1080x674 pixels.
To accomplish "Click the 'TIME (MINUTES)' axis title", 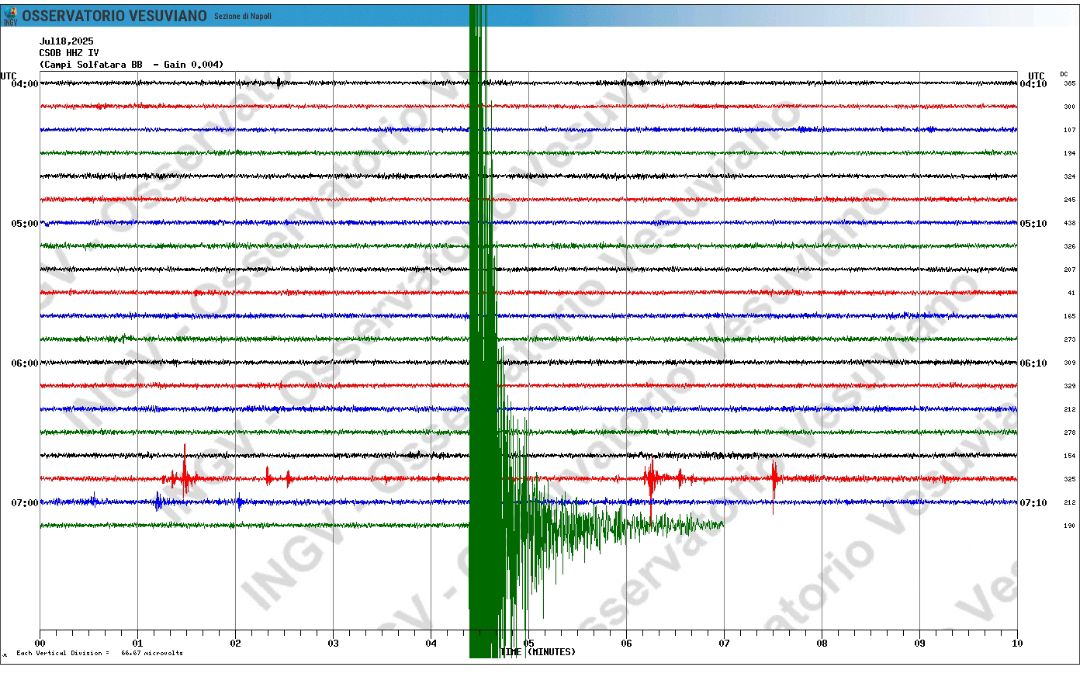I will pos(538,652).
